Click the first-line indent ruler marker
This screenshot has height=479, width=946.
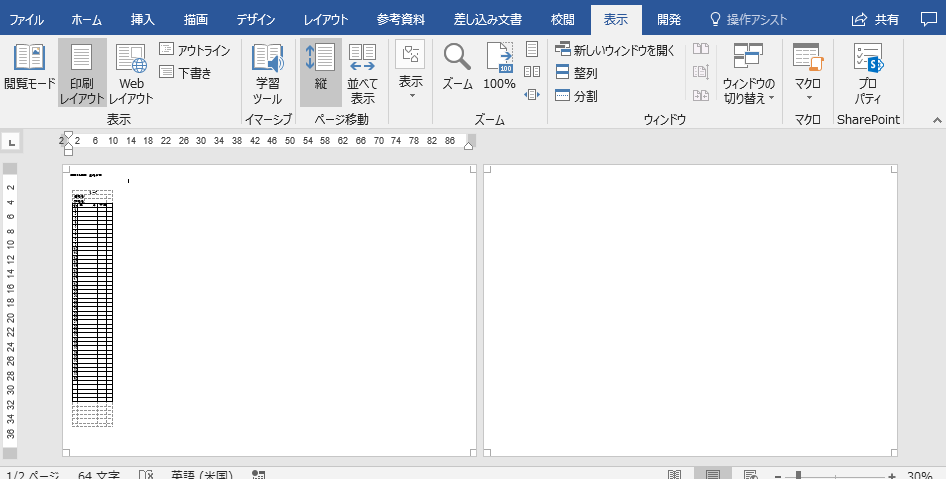coord(68,136)
